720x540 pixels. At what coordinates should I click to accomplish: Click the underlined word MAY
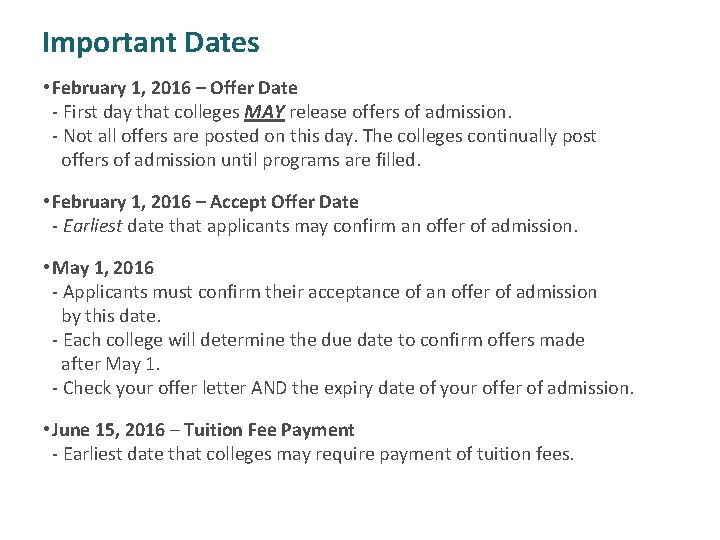tap(264, 112)
